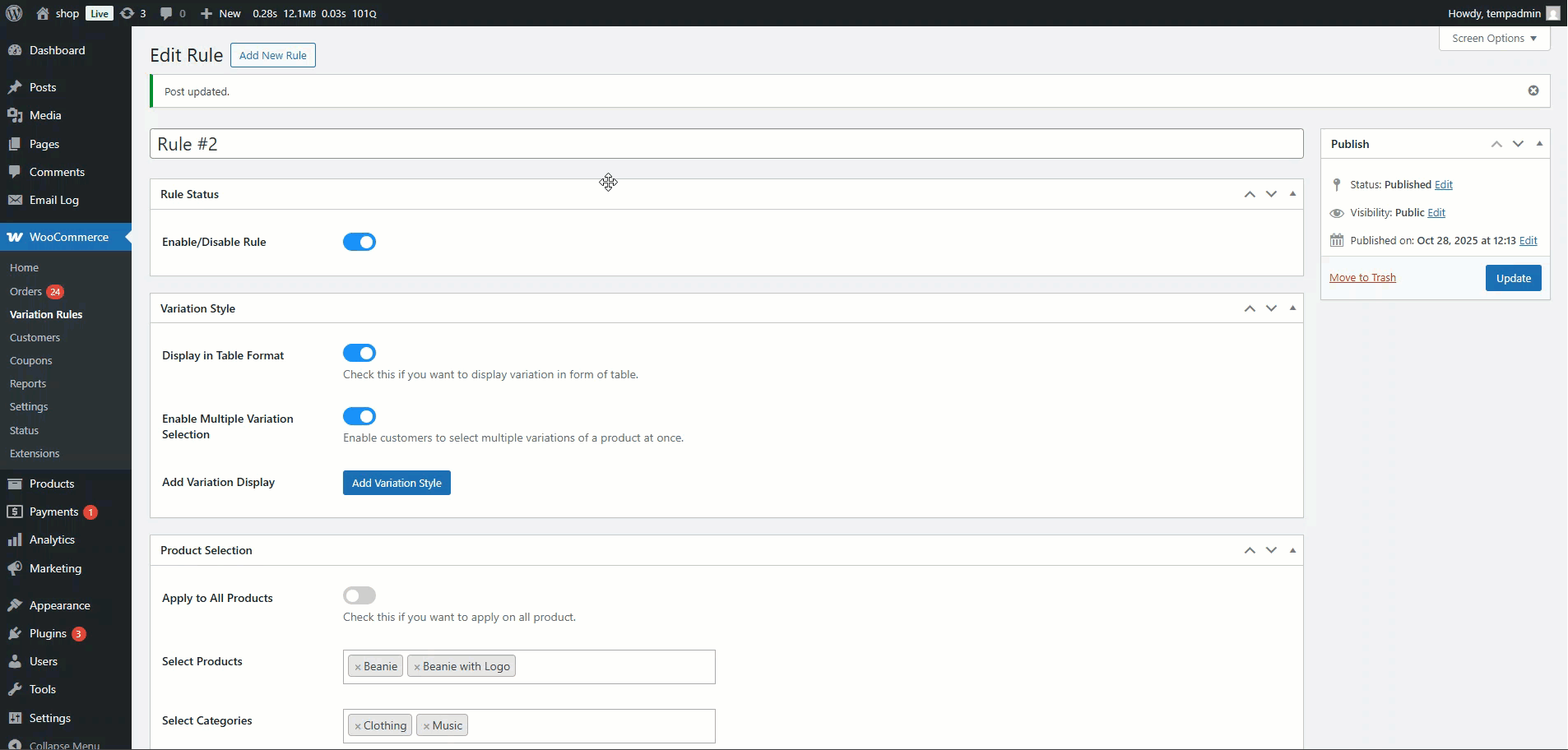Click the Rule #2 title field

click(726, 144)
